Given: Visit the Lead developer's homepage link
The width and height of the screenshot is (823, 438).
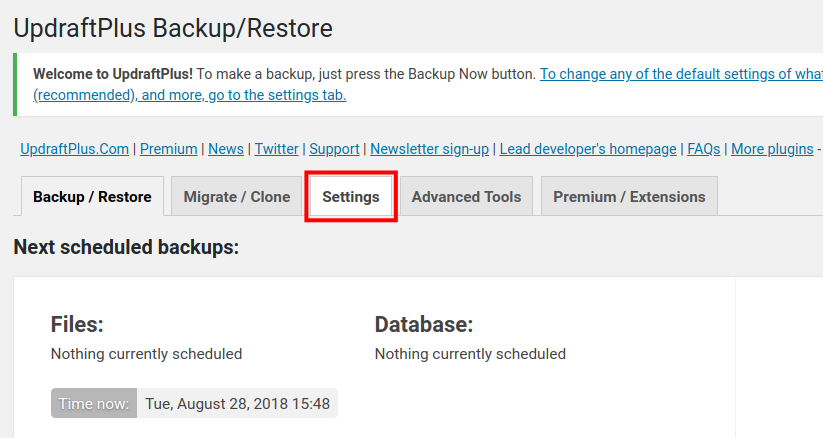Looking at the screenshot, I should [x=588, y=149].
